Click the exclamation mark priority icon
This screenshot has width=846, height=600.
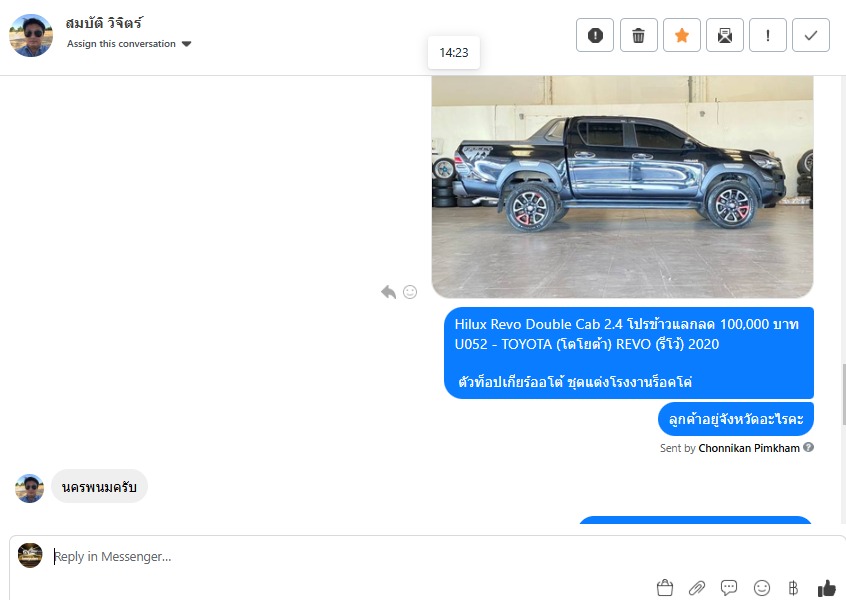click(x=768, y=36)
